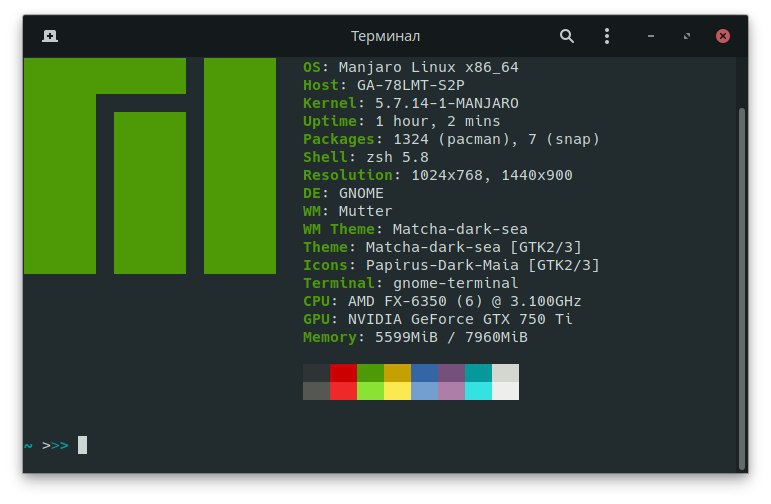Click the teal palette block
Image resolution: width=771 pixels, height=504 pixels.
(478, 373)
